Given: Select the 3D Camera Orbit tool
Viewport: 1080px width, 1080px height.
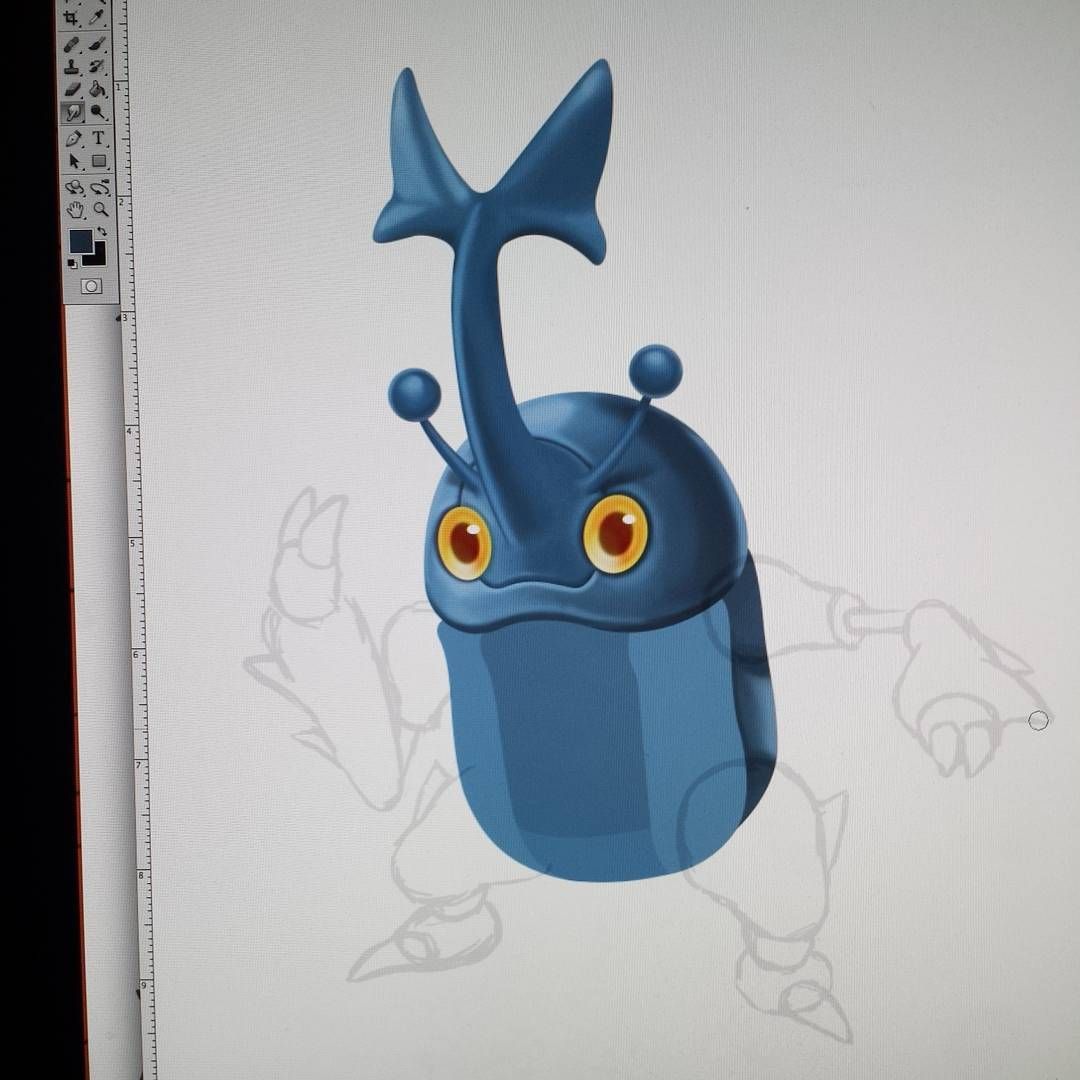Looking at the screenshot, I should tap(101, 186).
